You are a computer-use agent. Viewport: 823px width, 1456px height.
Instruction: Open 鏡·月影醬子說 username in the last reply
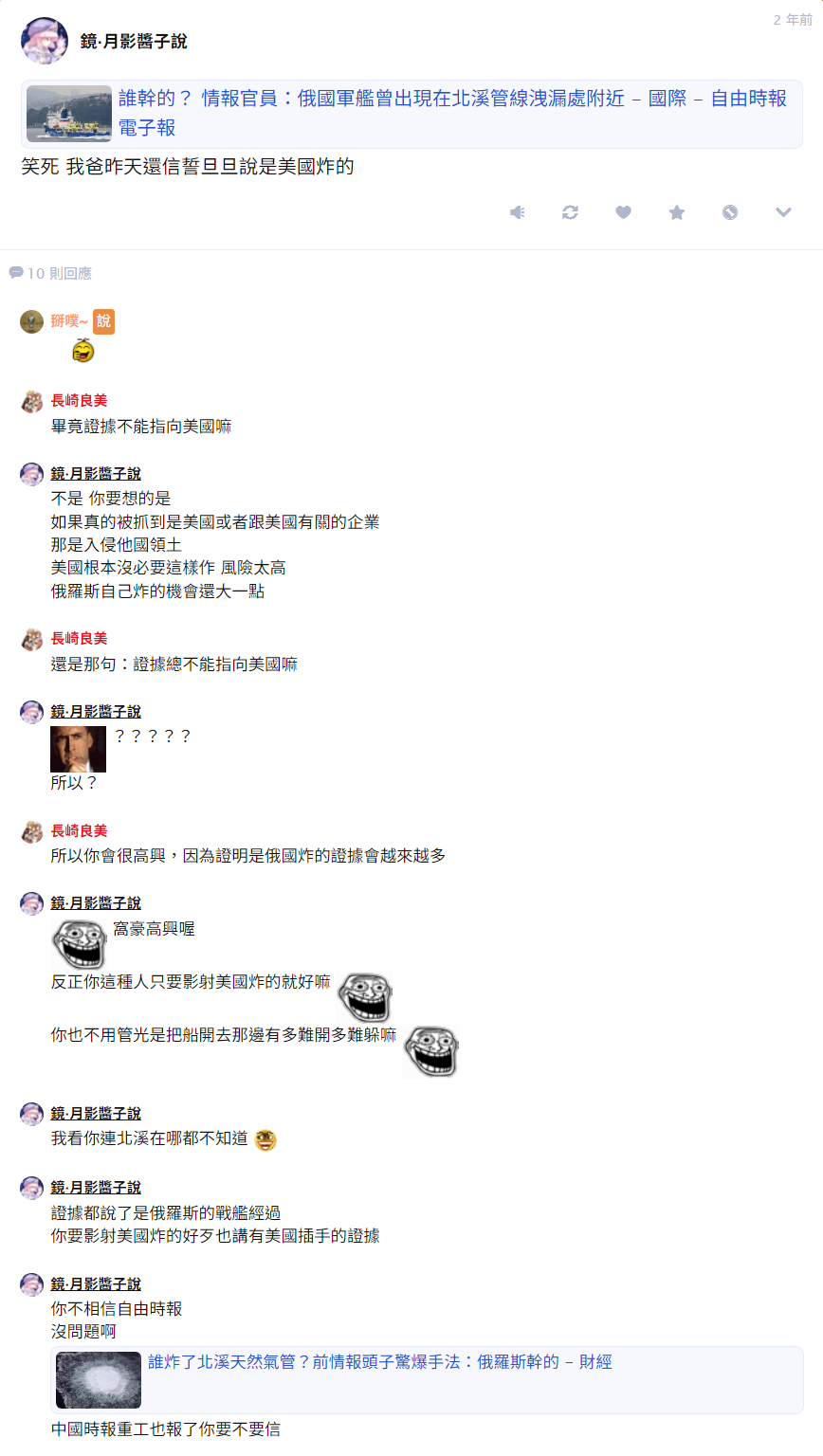(96, 1283)
